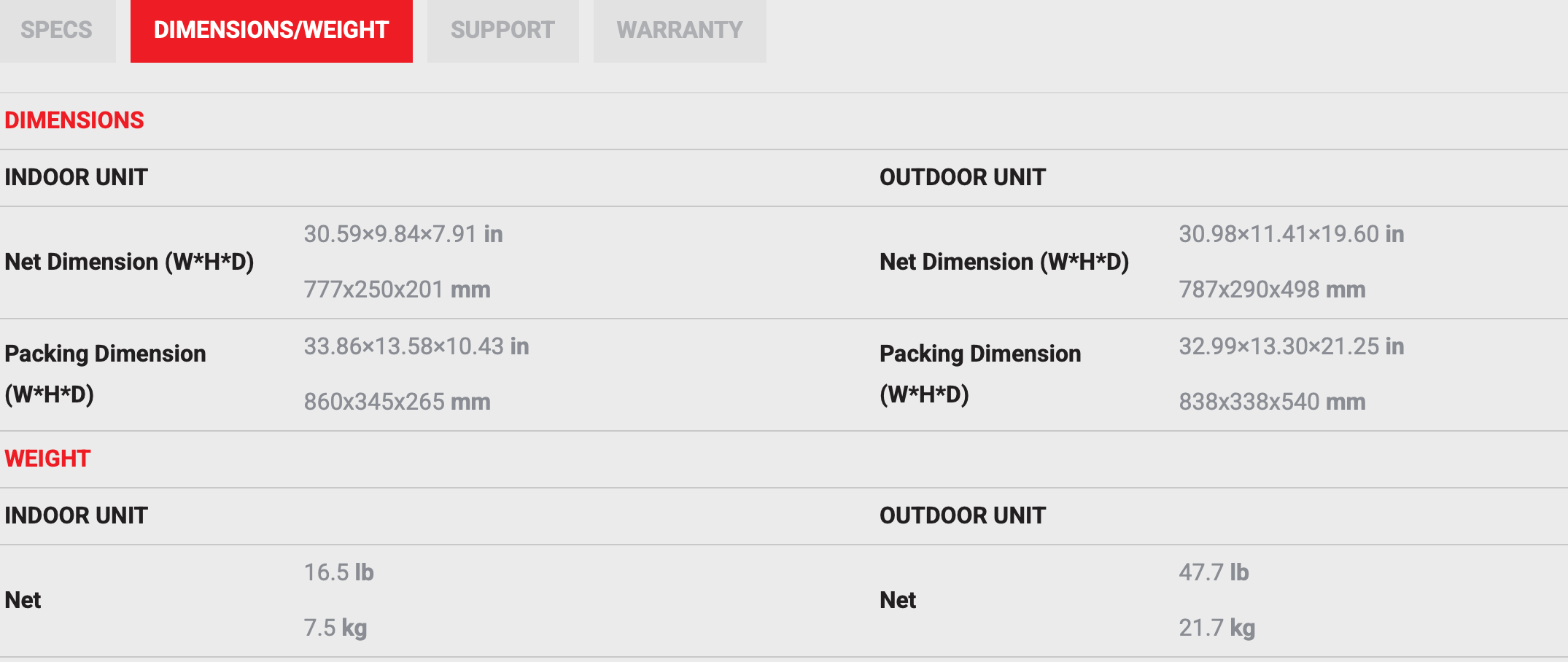Open the SPECS tab
Screen dimensions: 1568x662
(x=57, y=30)
